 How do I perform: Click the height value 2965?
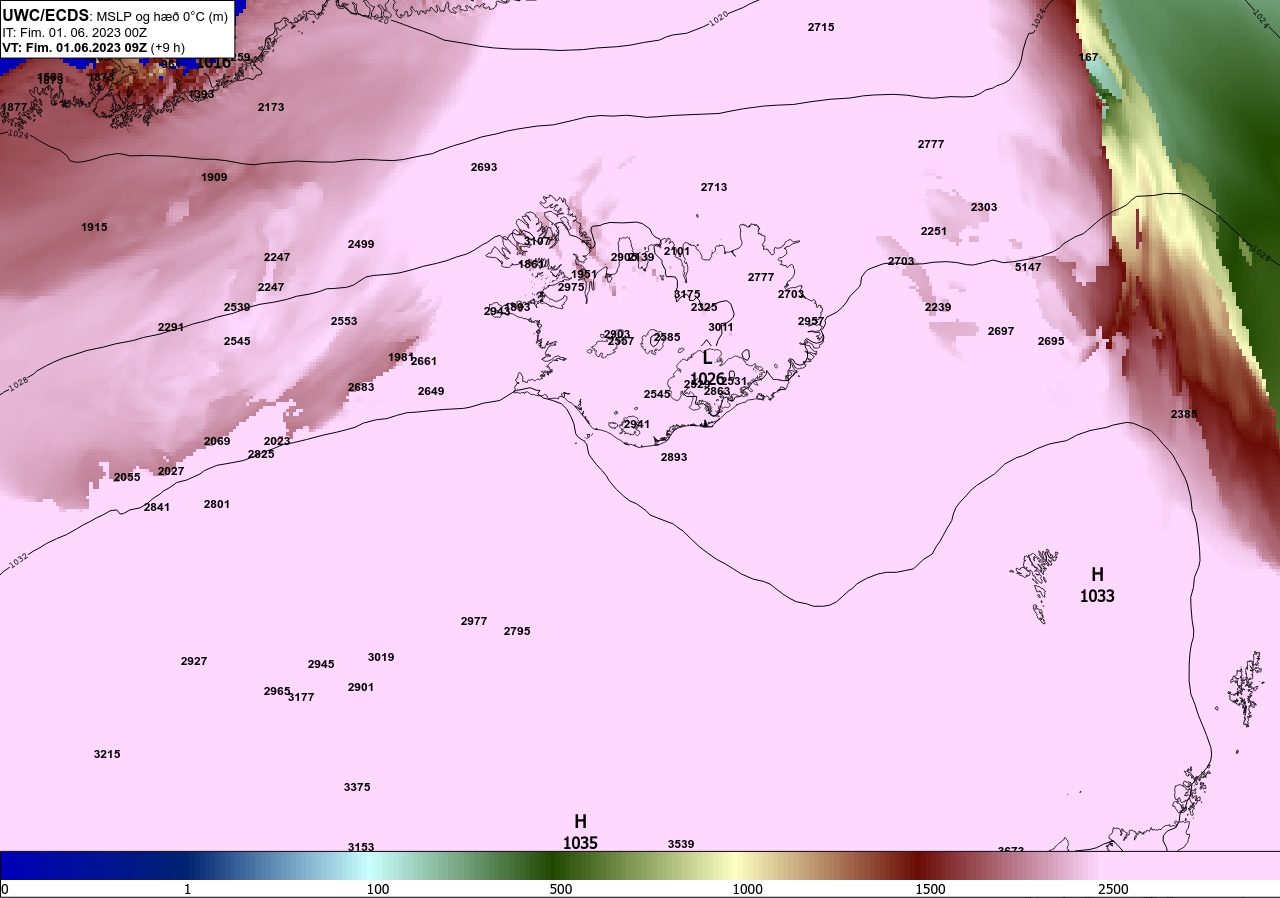pyautogui.click(x=277, y=691)
